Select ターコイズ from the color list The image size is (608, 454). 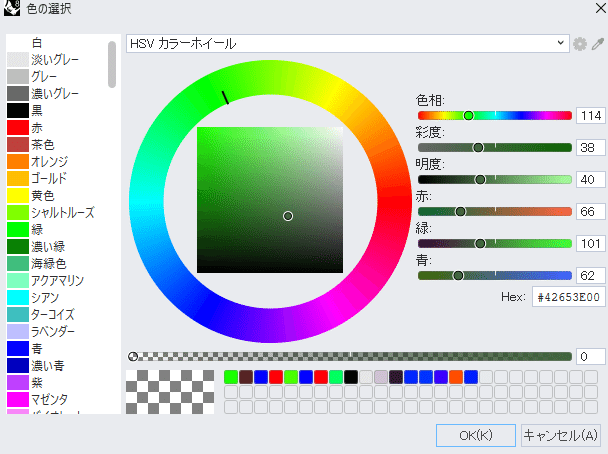56,314
